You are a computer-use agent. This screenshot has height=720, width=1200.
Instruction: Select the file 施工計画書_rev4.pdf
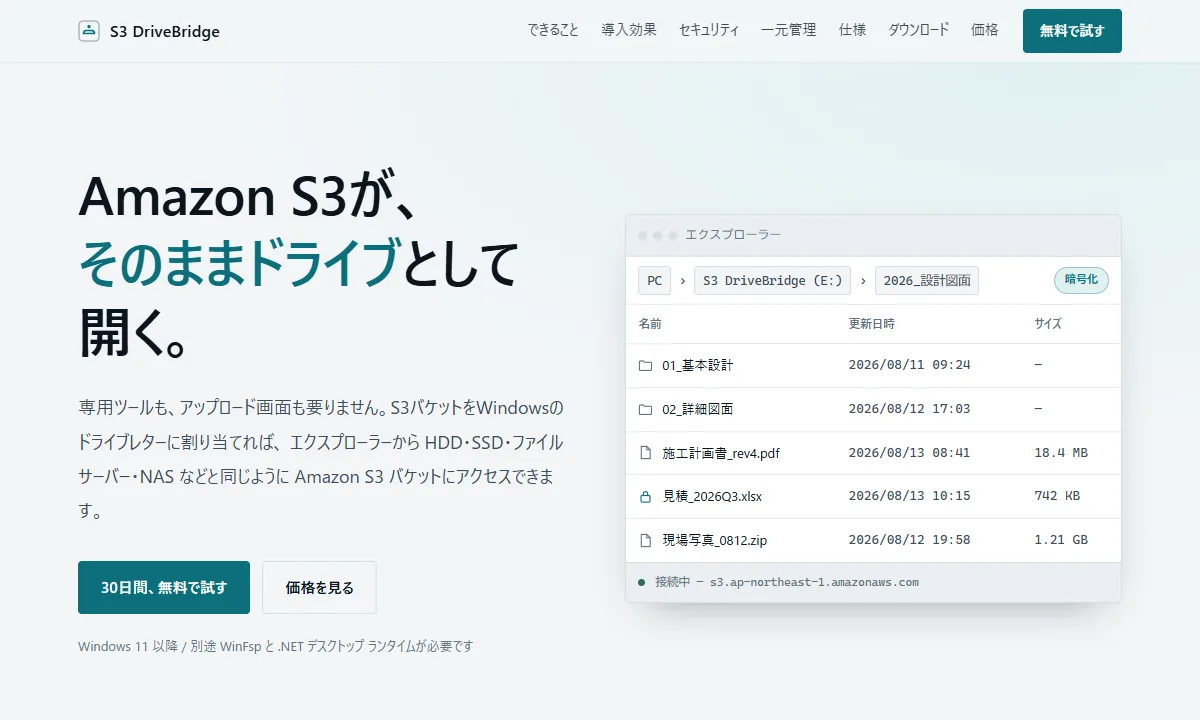(x=721, y=453)
